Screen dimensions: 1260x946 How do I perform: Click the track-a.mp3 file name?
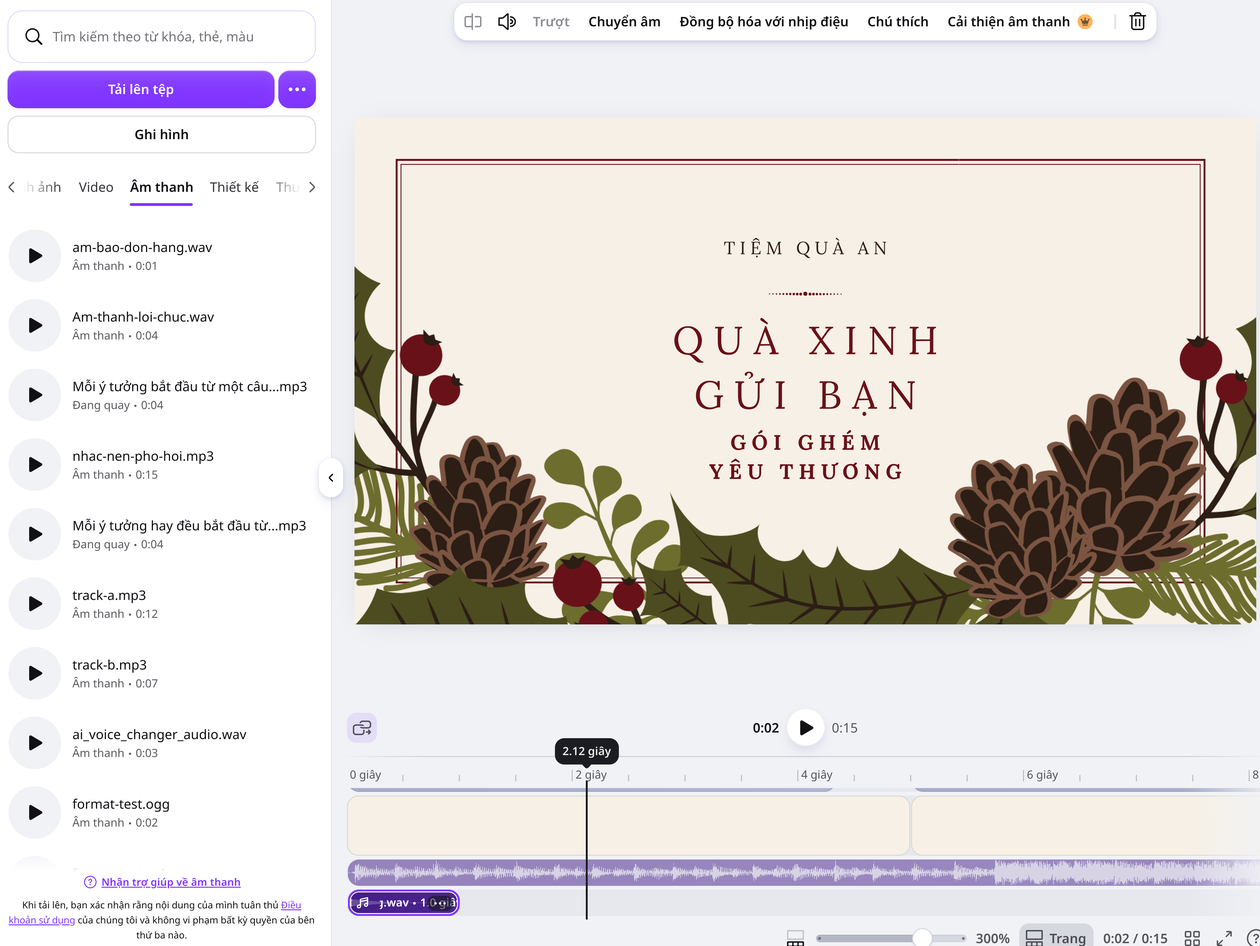(109, 595)
